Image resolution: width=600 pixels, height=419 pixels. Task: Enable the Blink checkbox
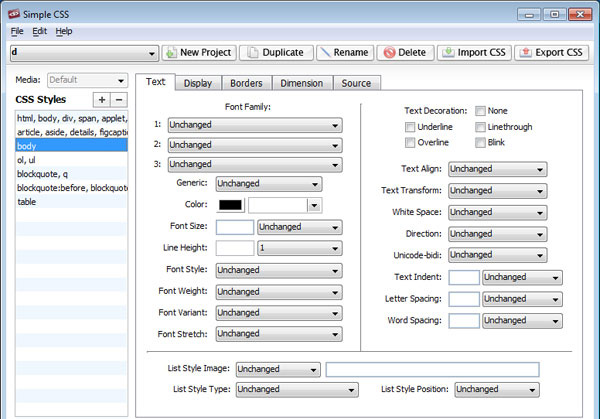pos(480,143)
